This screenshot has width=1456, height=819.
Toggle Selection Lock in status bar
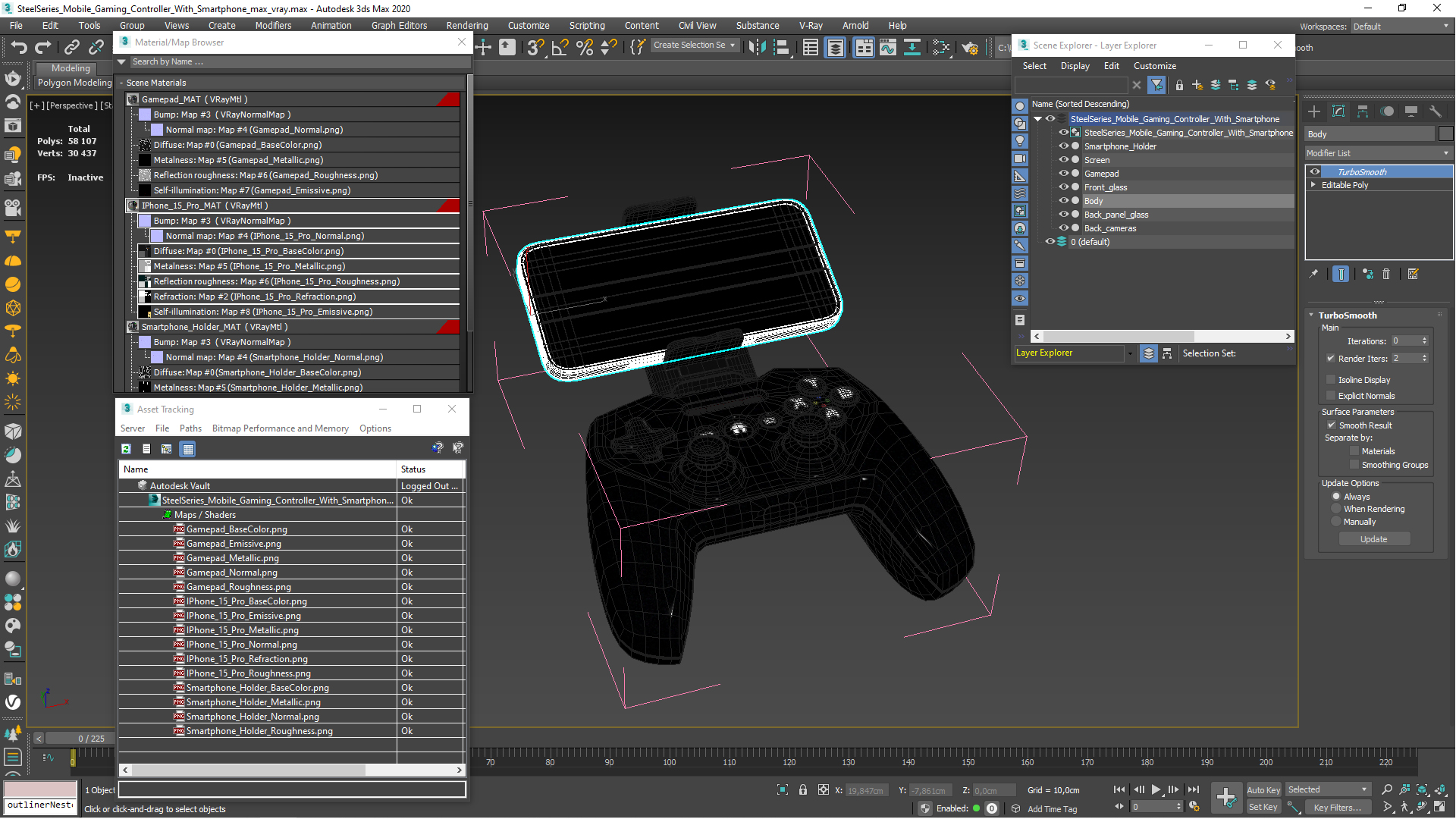click(x=803, y=789)
